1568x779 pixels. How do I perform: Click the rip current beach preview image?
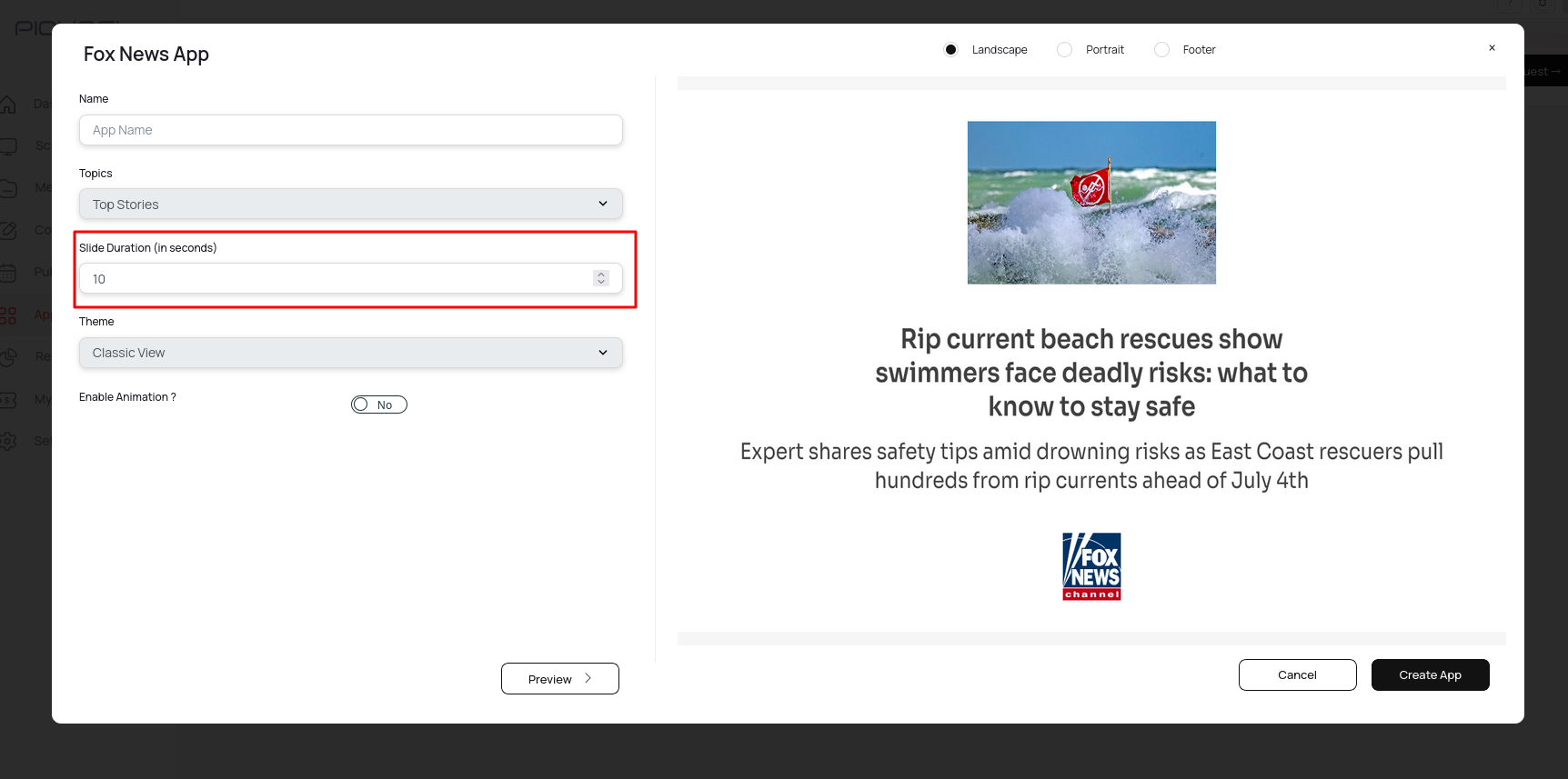tap(1091, 203)
